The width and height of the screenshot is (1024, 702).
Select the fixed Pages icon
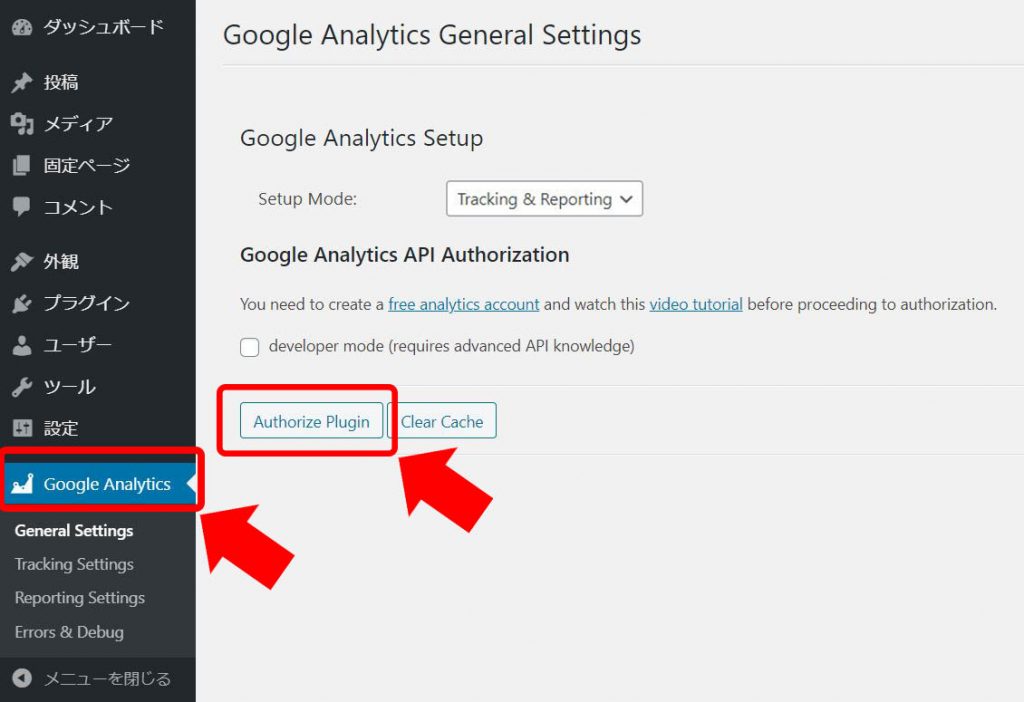22,165
